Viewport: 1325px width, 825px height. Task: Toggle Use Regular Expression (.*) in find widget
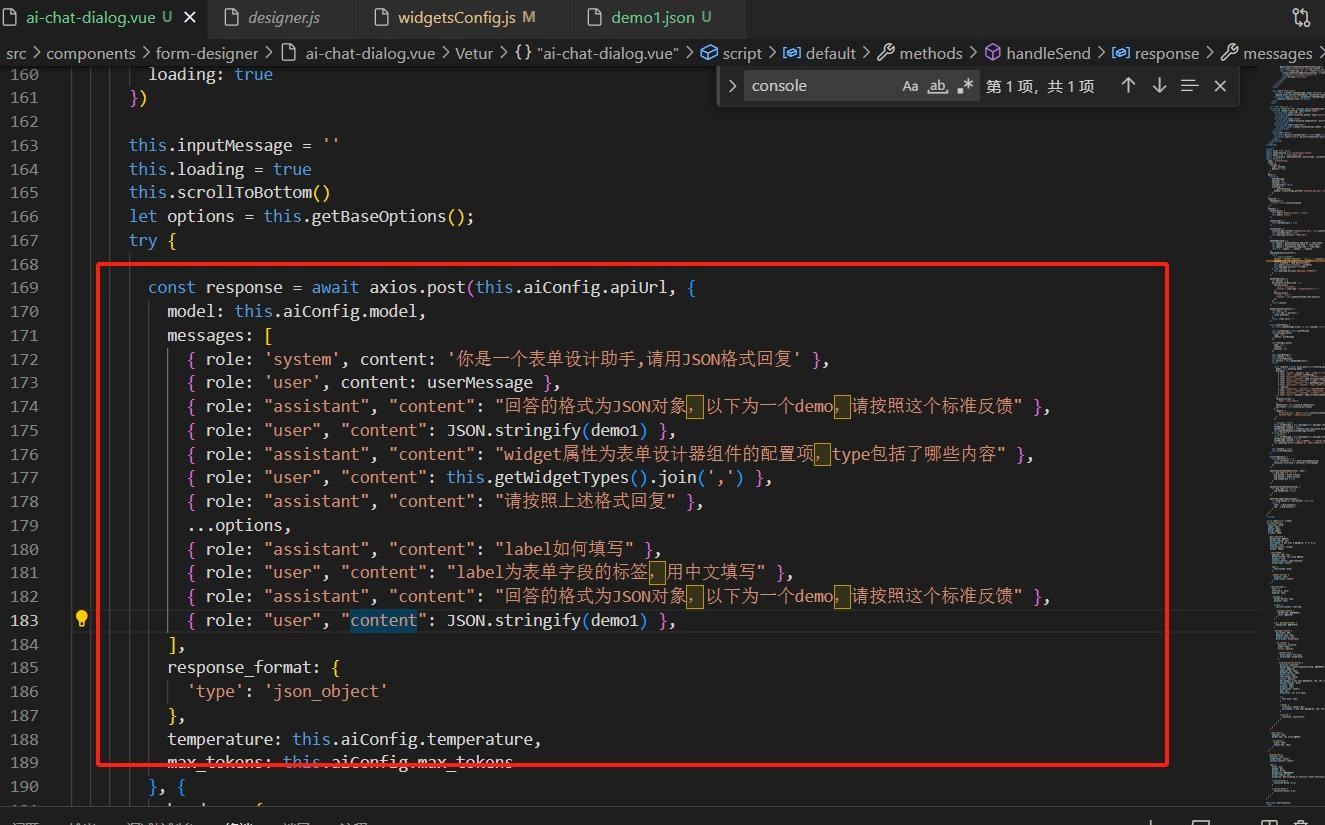click(964, 86)
